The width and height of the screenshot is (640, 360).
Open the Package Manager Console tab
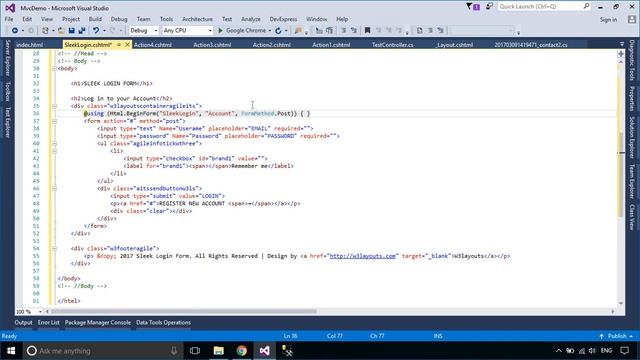pyautogui.click(x=98, y=322)
